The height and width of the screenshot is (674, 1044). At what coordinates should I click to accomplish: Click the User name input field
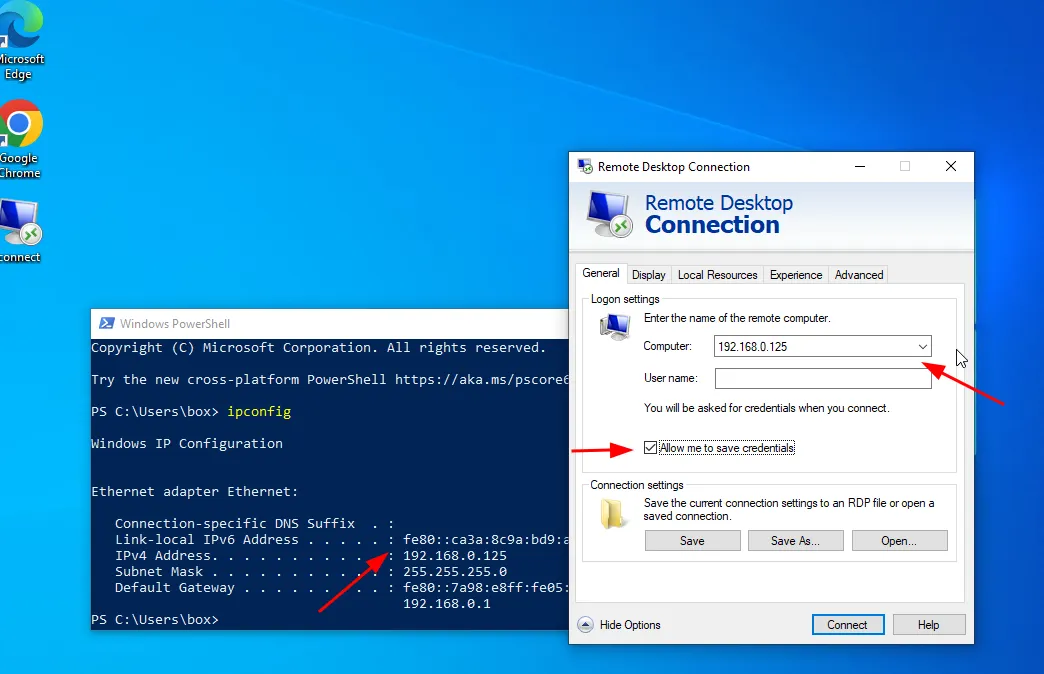[x=822, y=379]
